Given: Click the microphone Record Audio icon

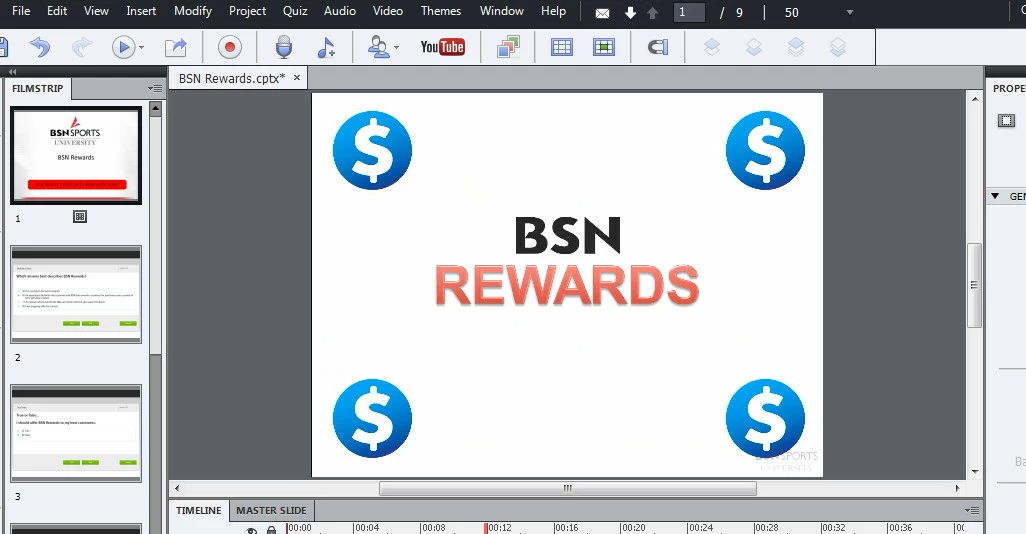Looking at the screenshot, I should [x=283, y=47].
